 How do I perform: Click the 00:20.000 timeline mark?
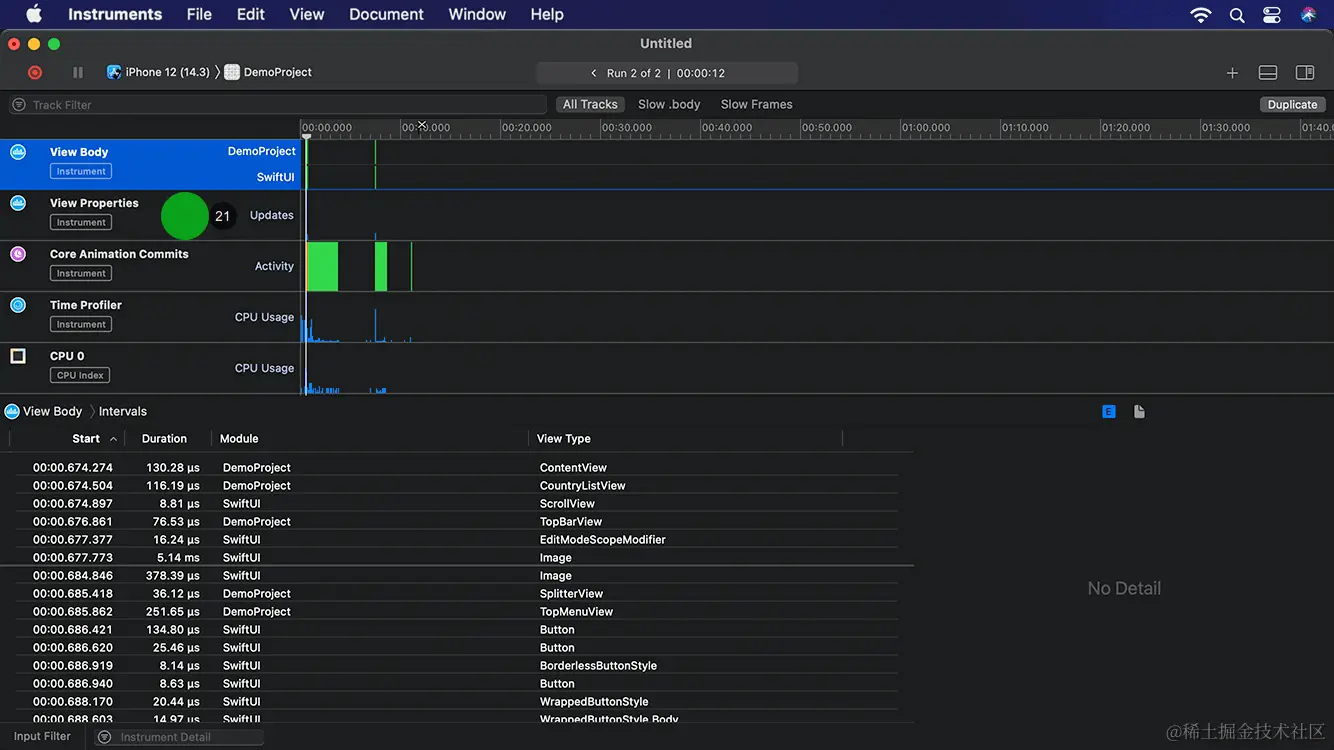pos(526,128)
